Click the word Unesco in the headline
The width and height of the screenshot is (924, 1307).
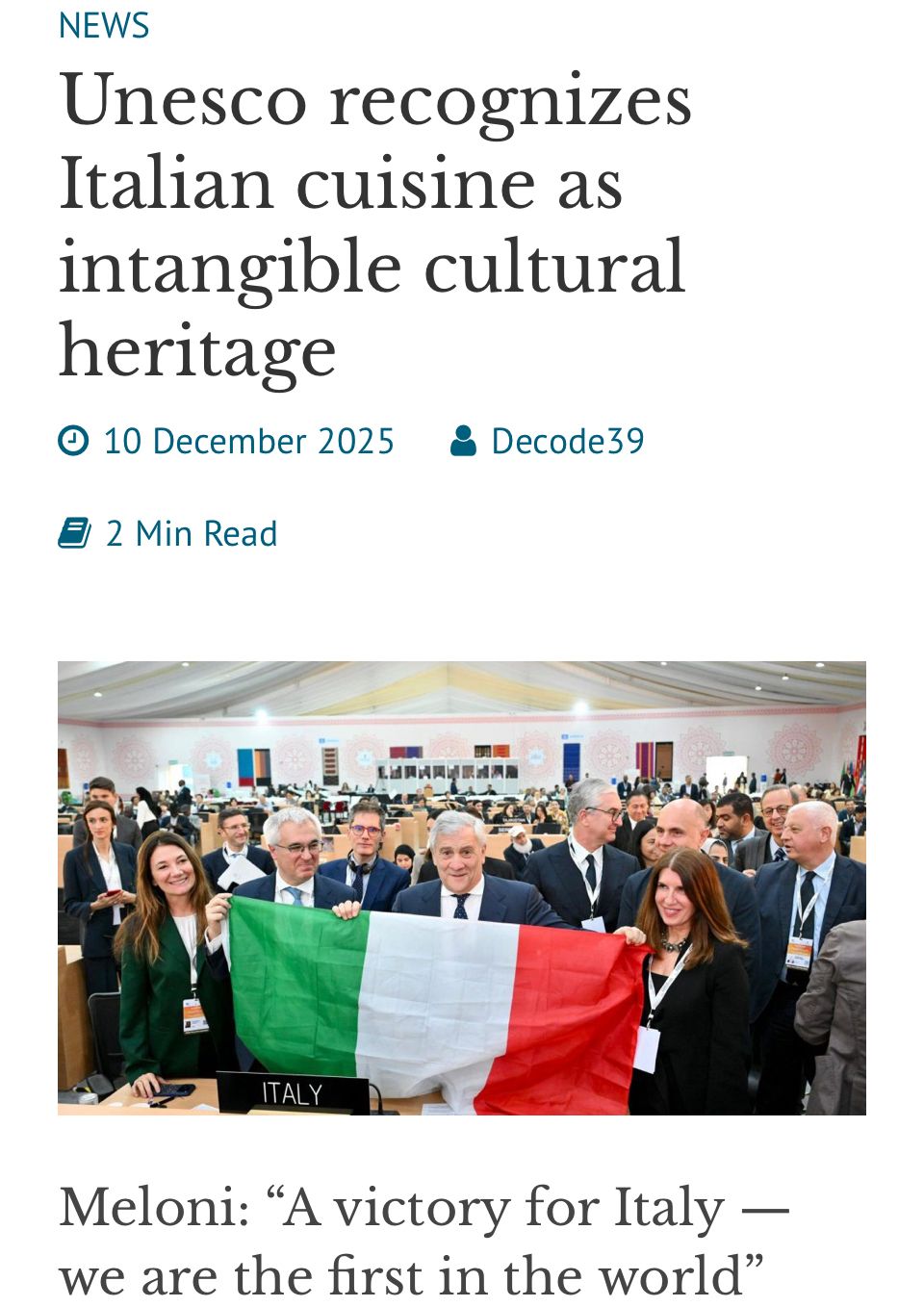coord(183,101)
